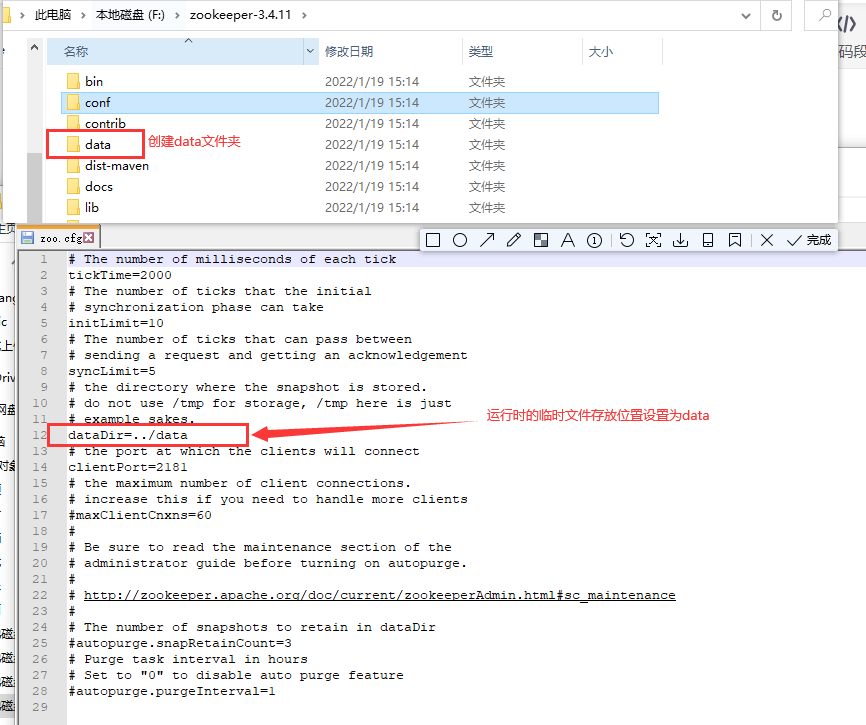866x725 pixels.
Task: Click the initLimit=10 line
Action: 116,323
